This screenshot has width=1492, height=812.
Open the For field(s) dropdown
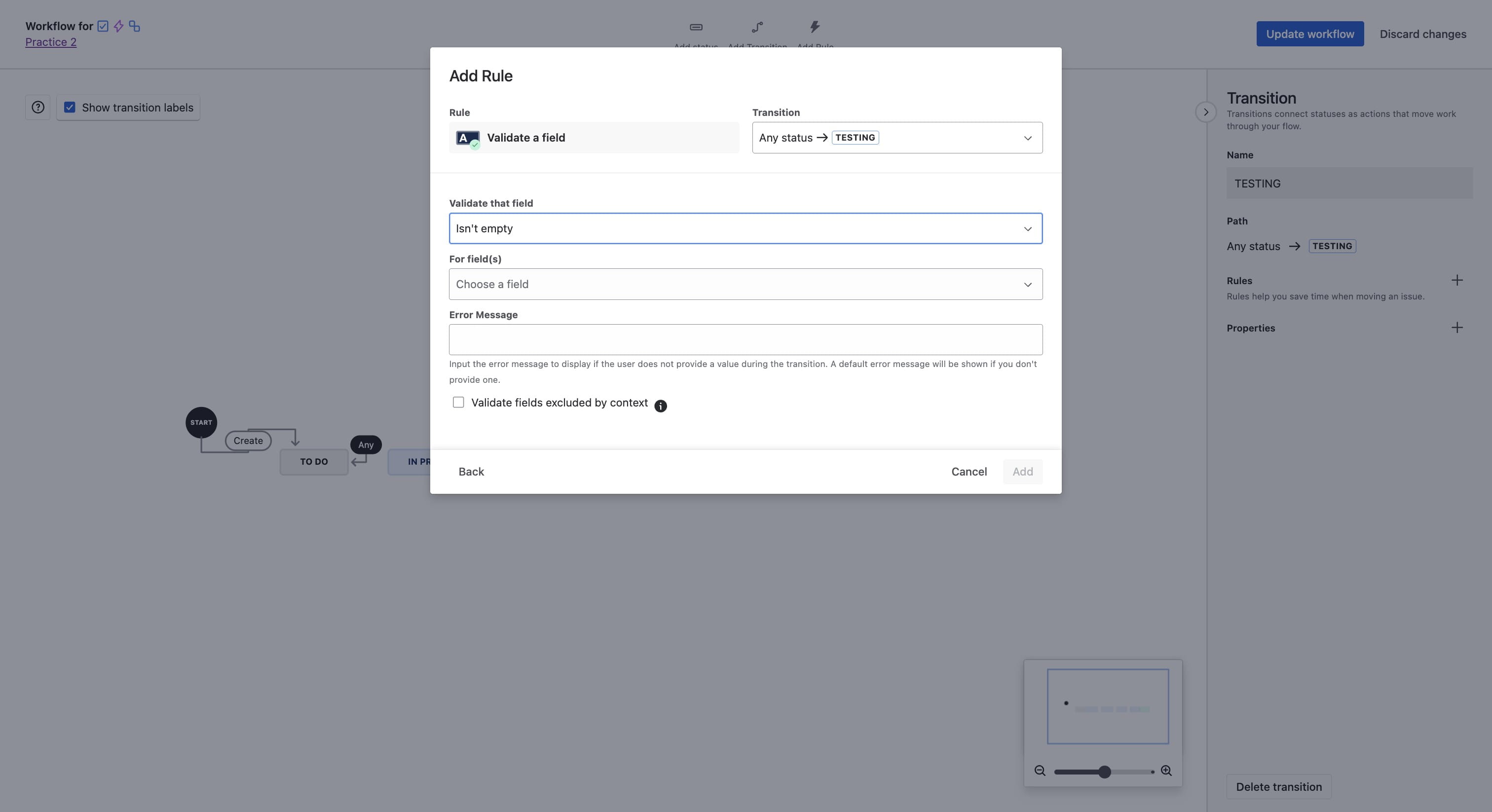746,284
